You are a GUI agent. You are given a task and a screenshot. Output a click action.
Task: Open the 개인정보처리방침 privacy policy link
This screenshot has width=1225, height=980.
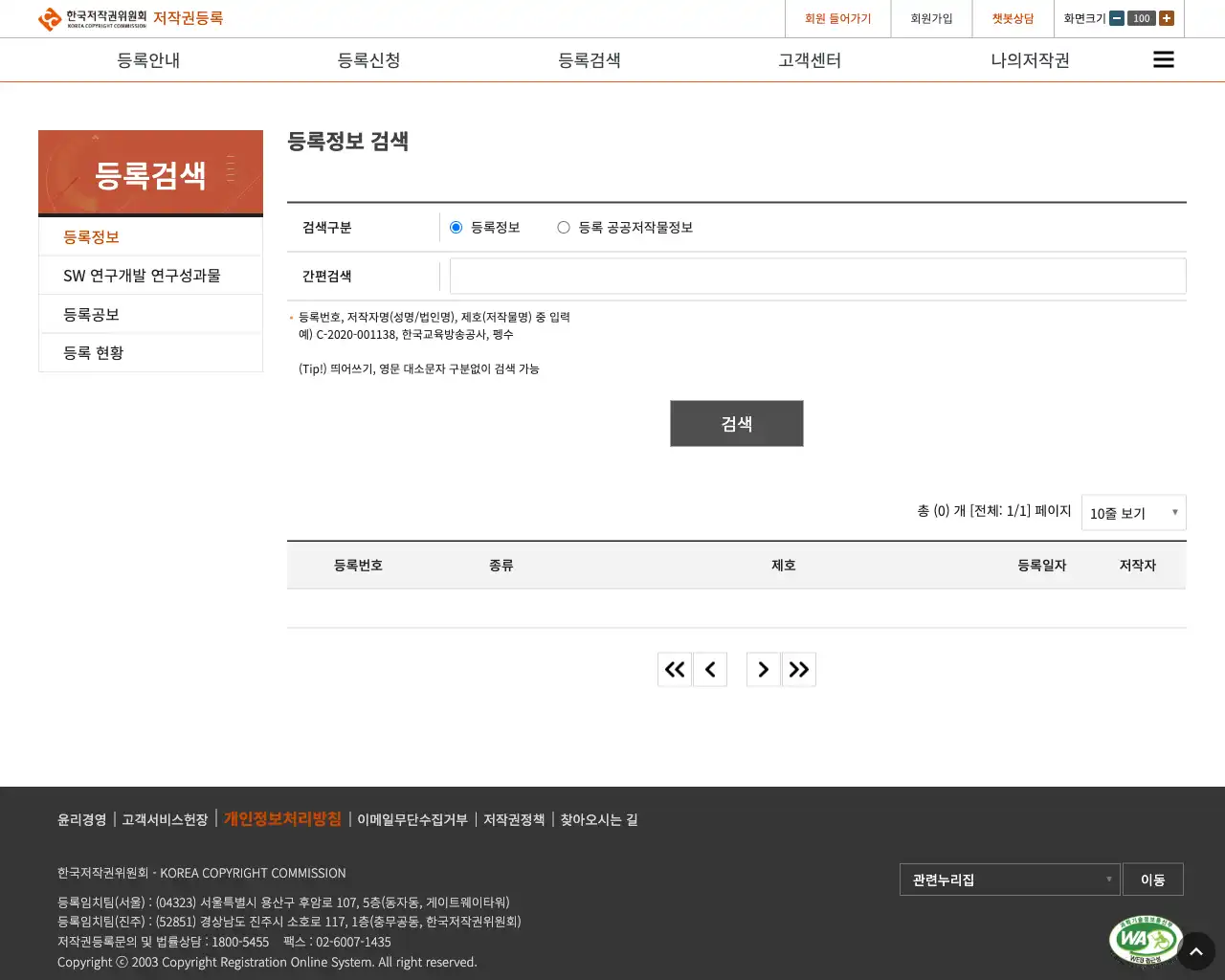[282, 818]
